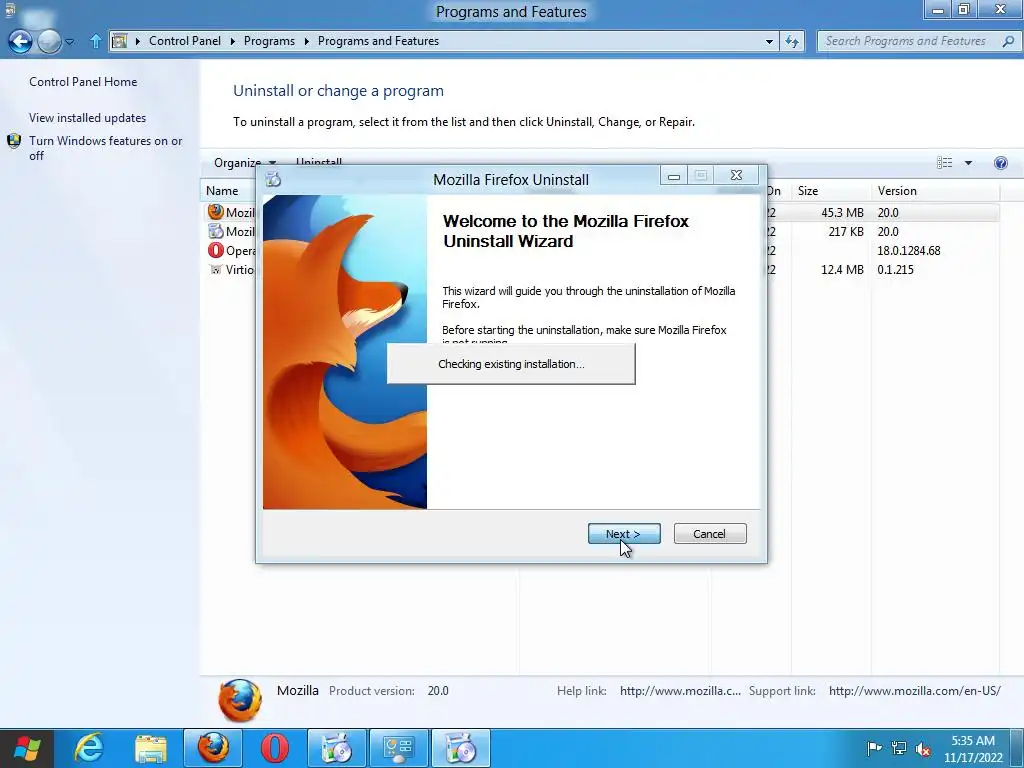This screenshot has width=1024, height=768.
Task: Open the Organize menu
Action: 245,162
